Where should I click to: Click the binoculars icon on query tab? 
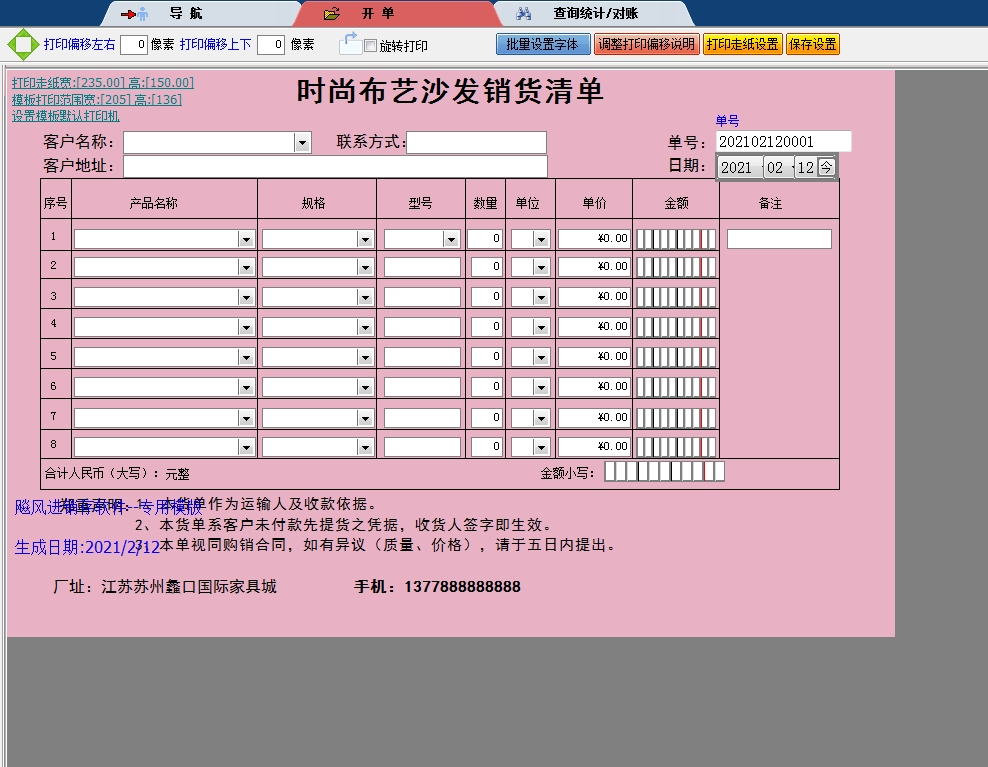tap(523, 14)
